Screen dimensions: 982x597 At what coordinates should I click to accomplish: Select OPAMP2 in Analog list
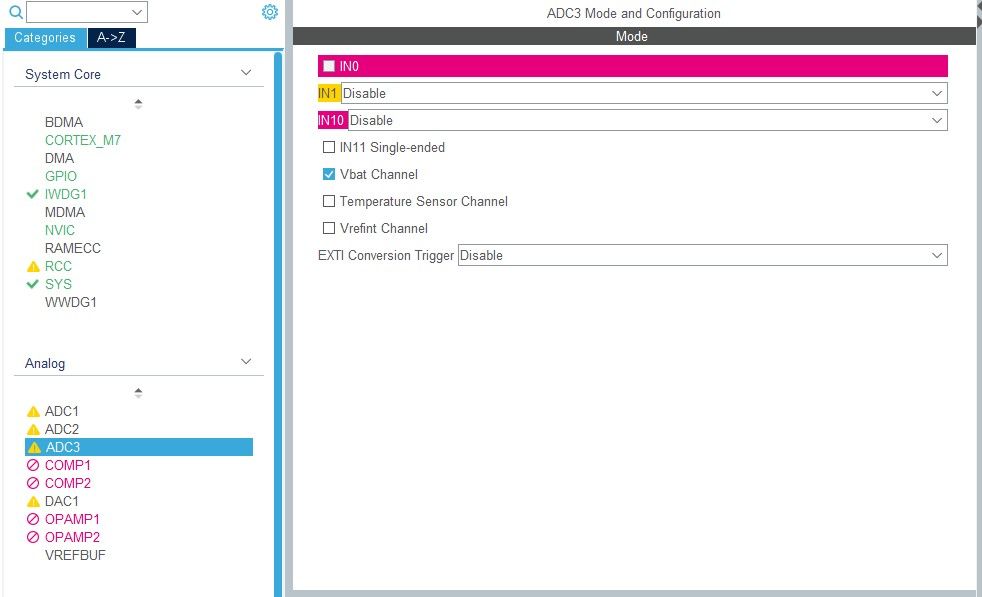pos(72,537)
